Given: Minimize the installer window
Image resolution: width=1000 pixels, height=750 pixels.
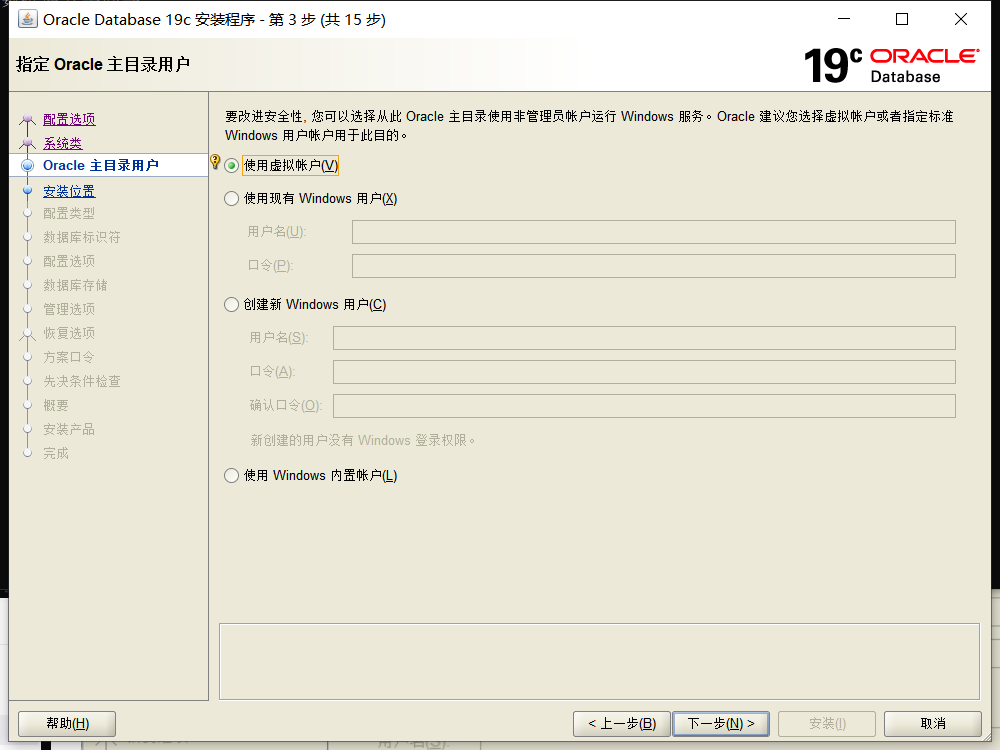Looking at the screenshot, I should tap(844, 19).
